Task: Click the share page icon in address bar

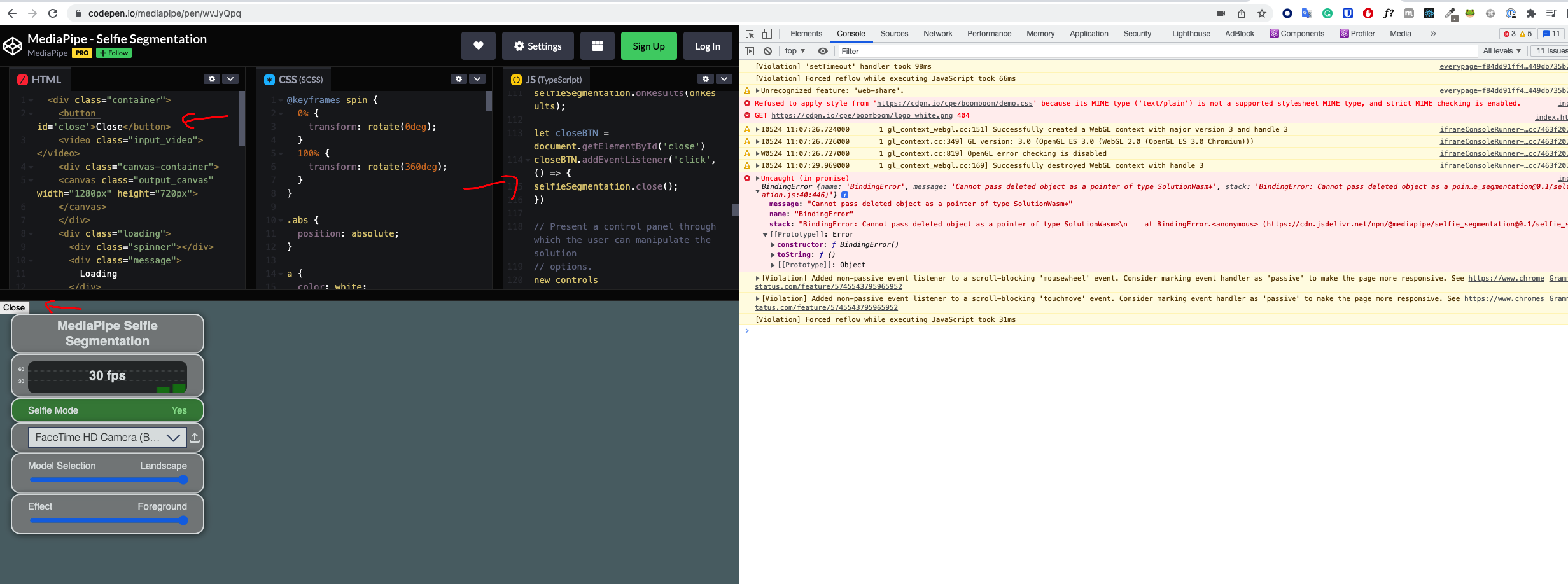Action: point(1242,13)
